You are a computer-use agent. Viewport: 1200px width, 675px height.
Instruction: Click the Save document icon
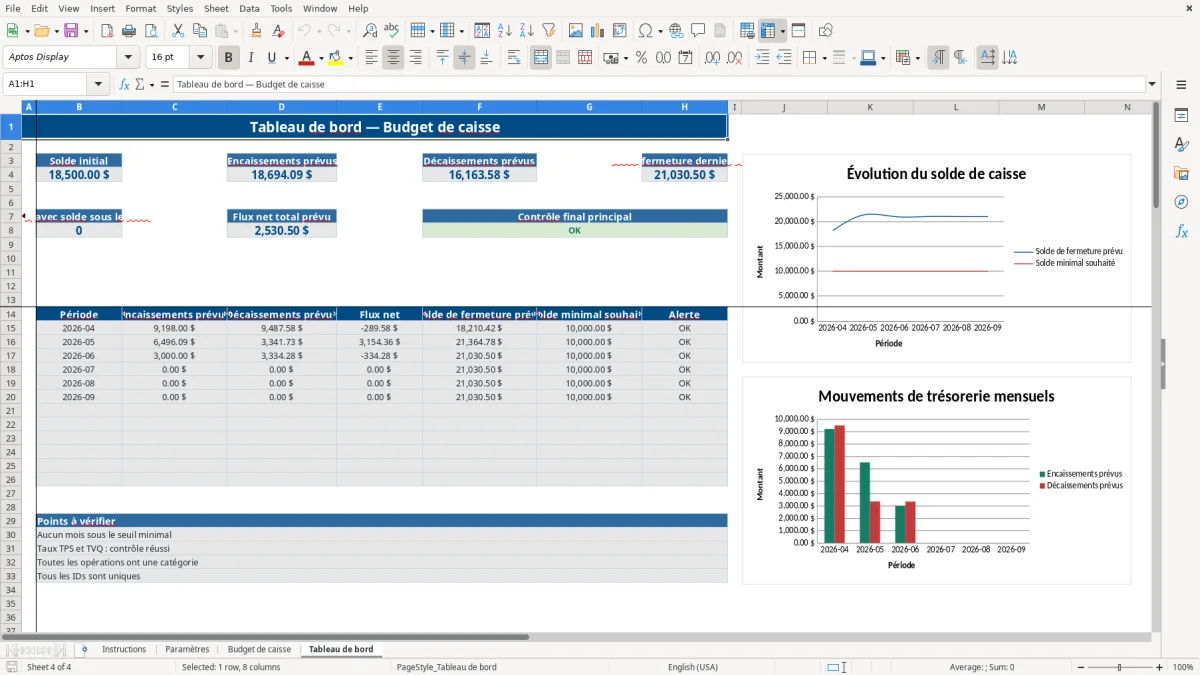pyautogui.click(x=71, y=31)
